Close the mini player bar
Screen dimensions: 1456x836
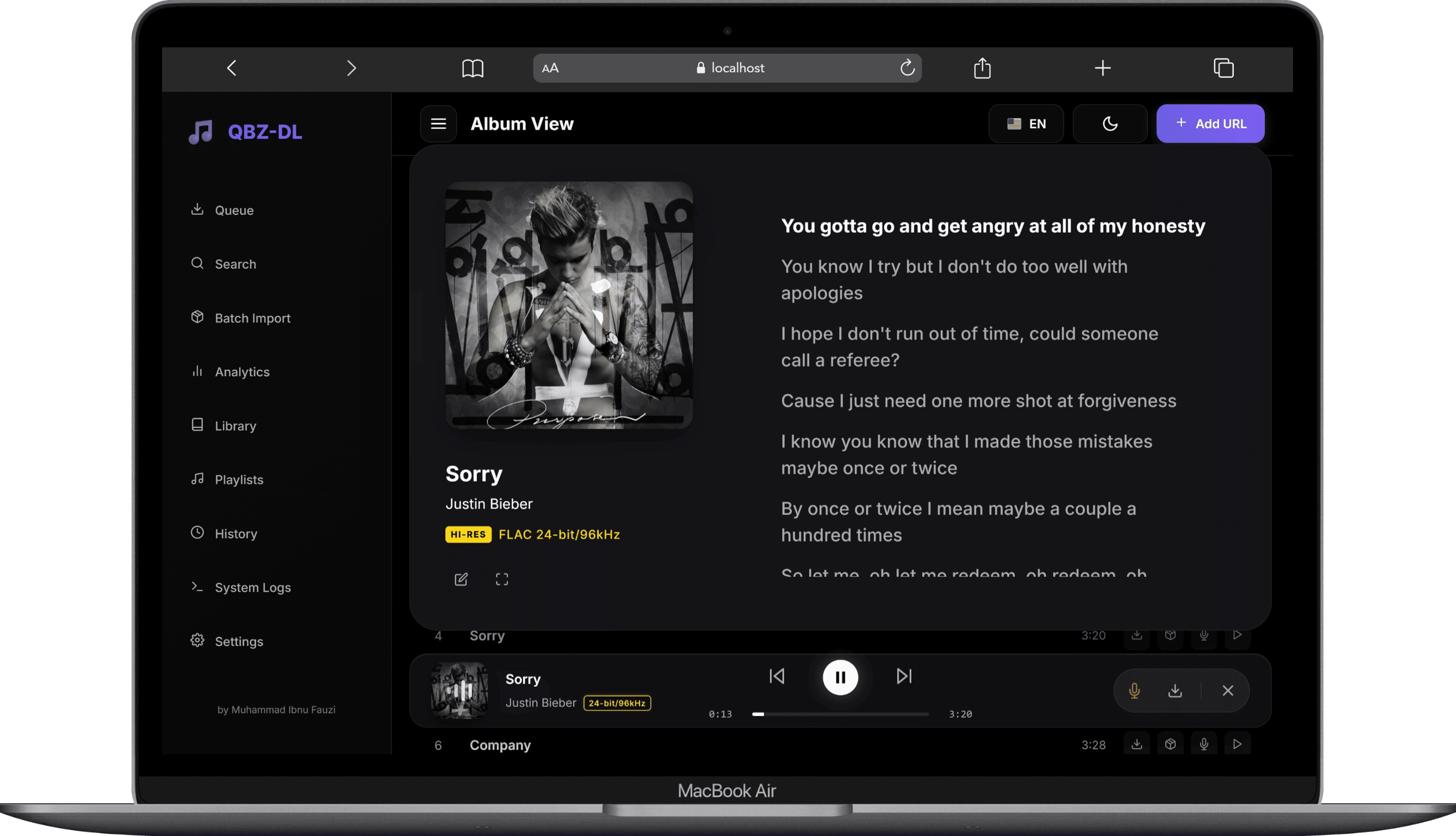click(x=1227, y=691)
